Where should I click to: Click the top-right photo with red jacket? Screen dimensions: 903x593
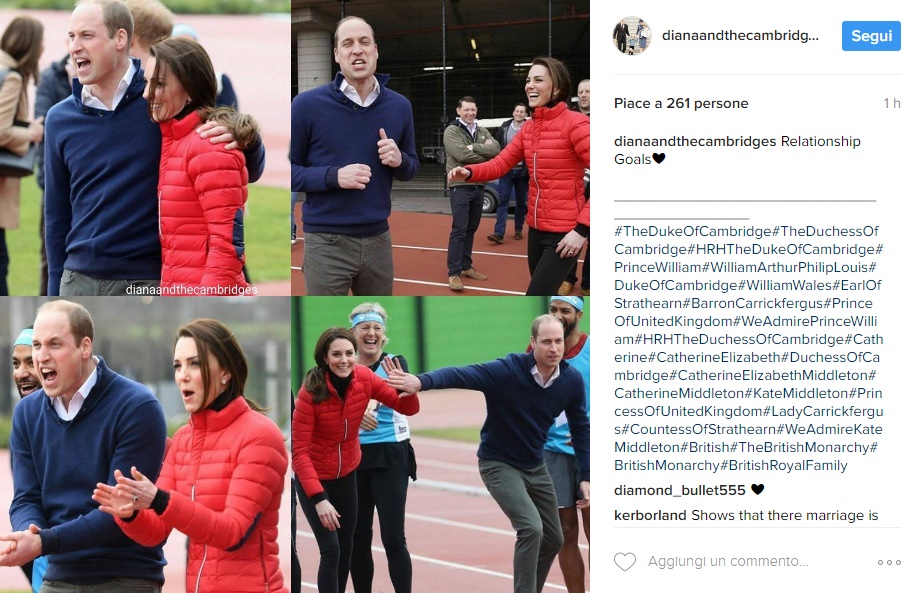[441, 148]
